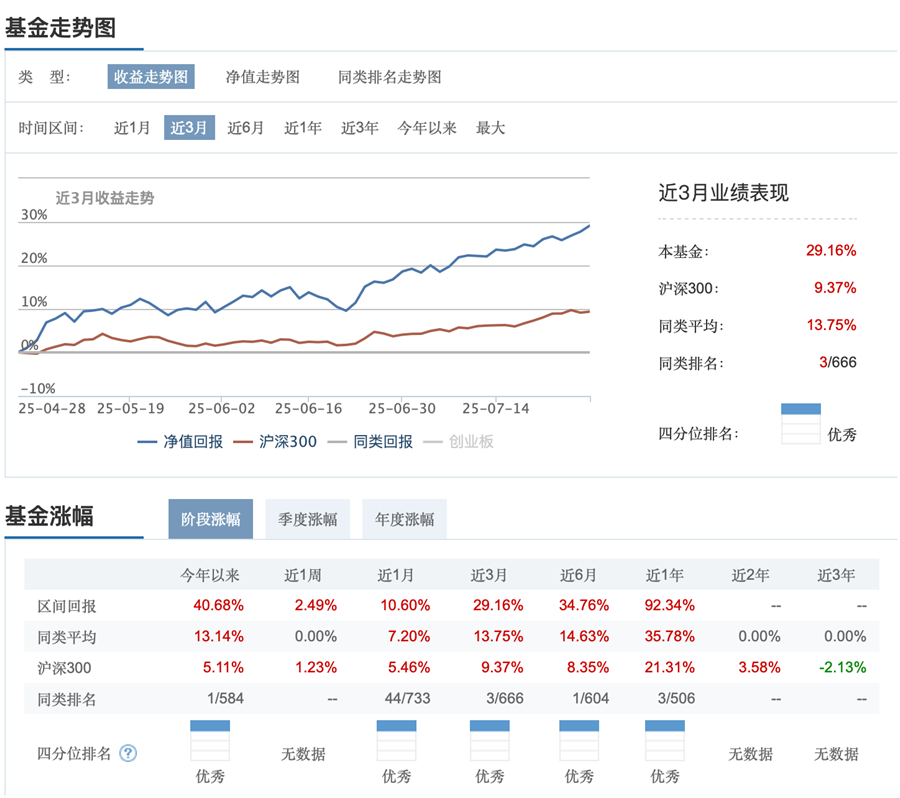Click the question mark help icon beside 四分位排名
This screenshot has width=900, height=798.
click(127, 753)
